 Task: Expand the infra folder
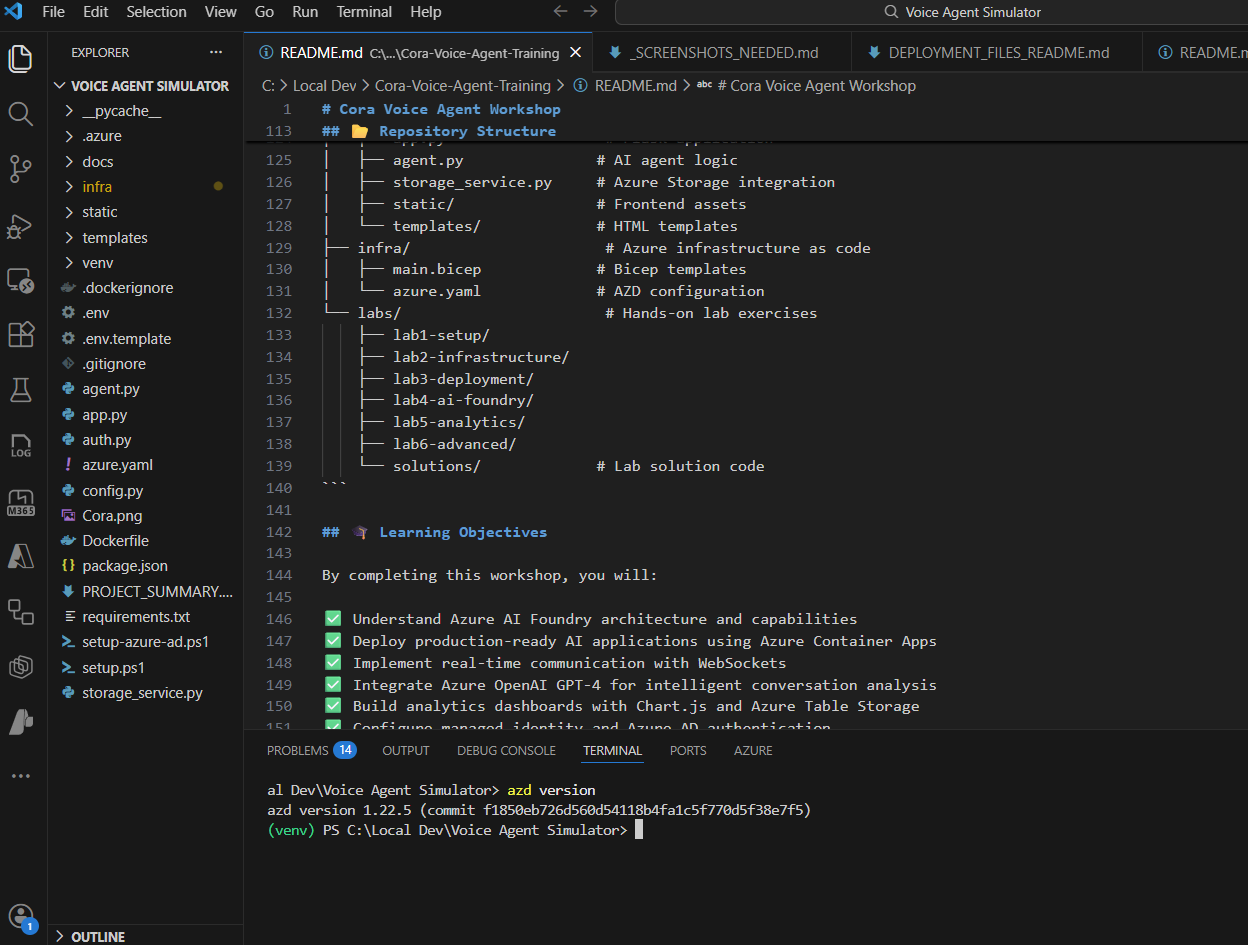pyautogui.click(x=97, y=186)
